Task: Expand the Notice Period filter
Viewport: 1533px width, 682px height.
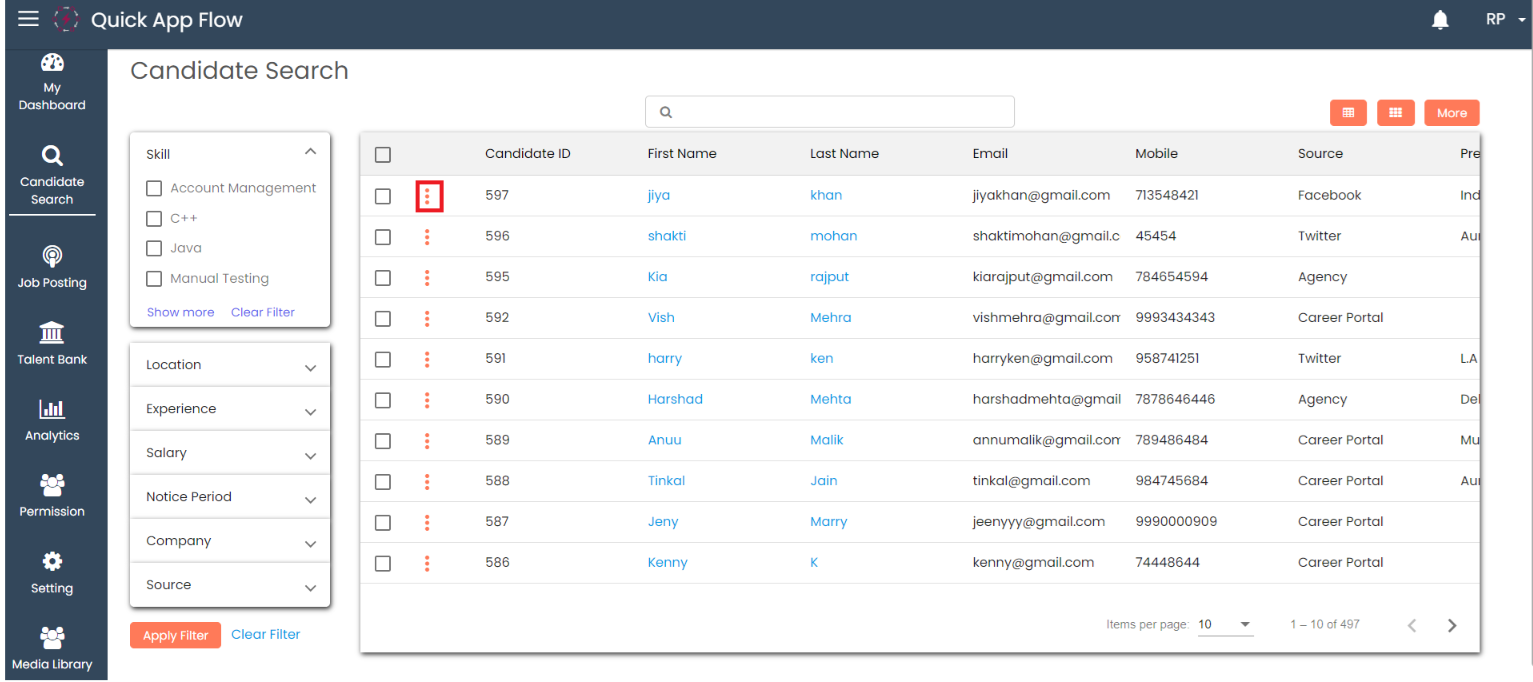Action: [230, 497]
